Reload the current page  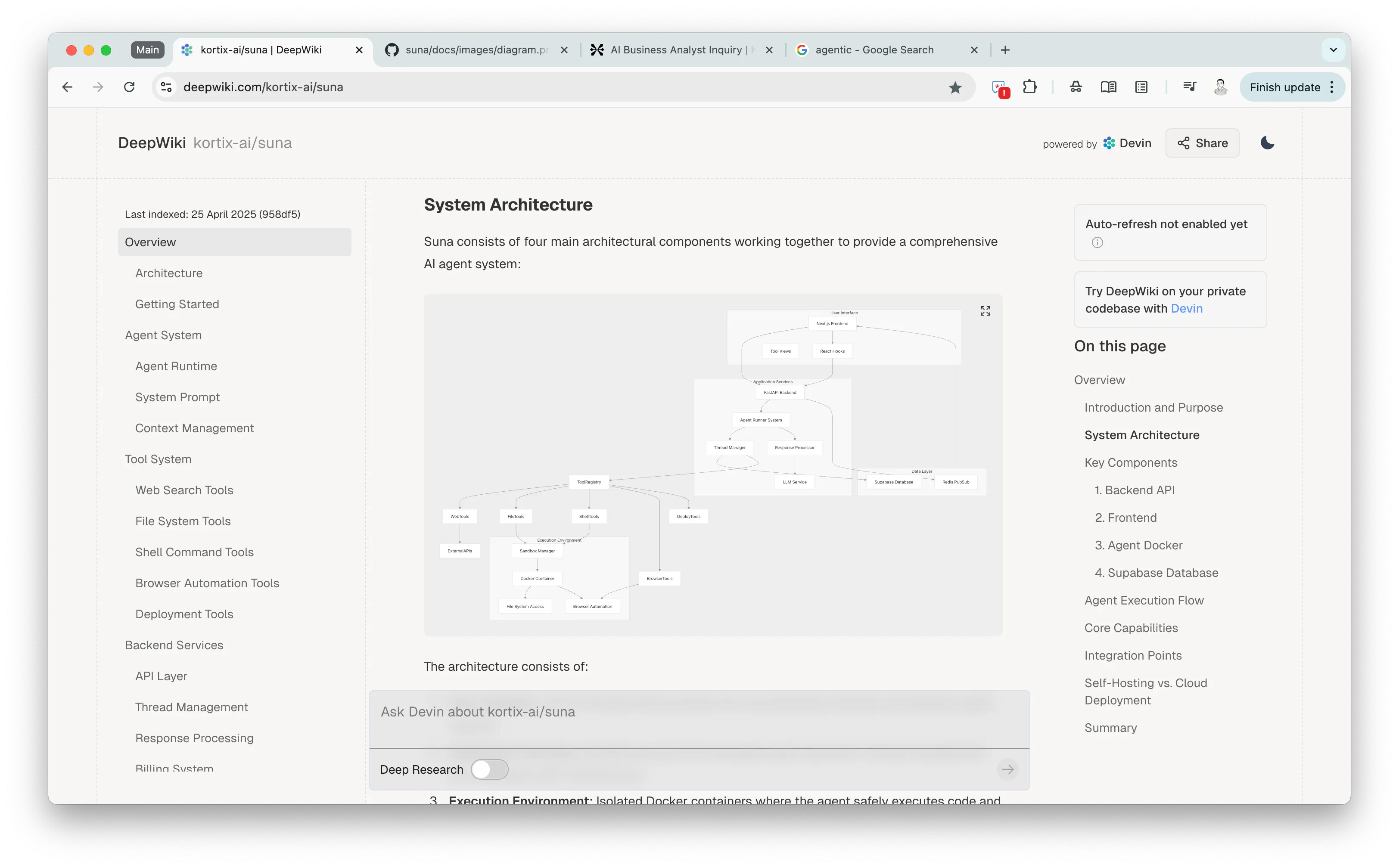tap(129, 87)
